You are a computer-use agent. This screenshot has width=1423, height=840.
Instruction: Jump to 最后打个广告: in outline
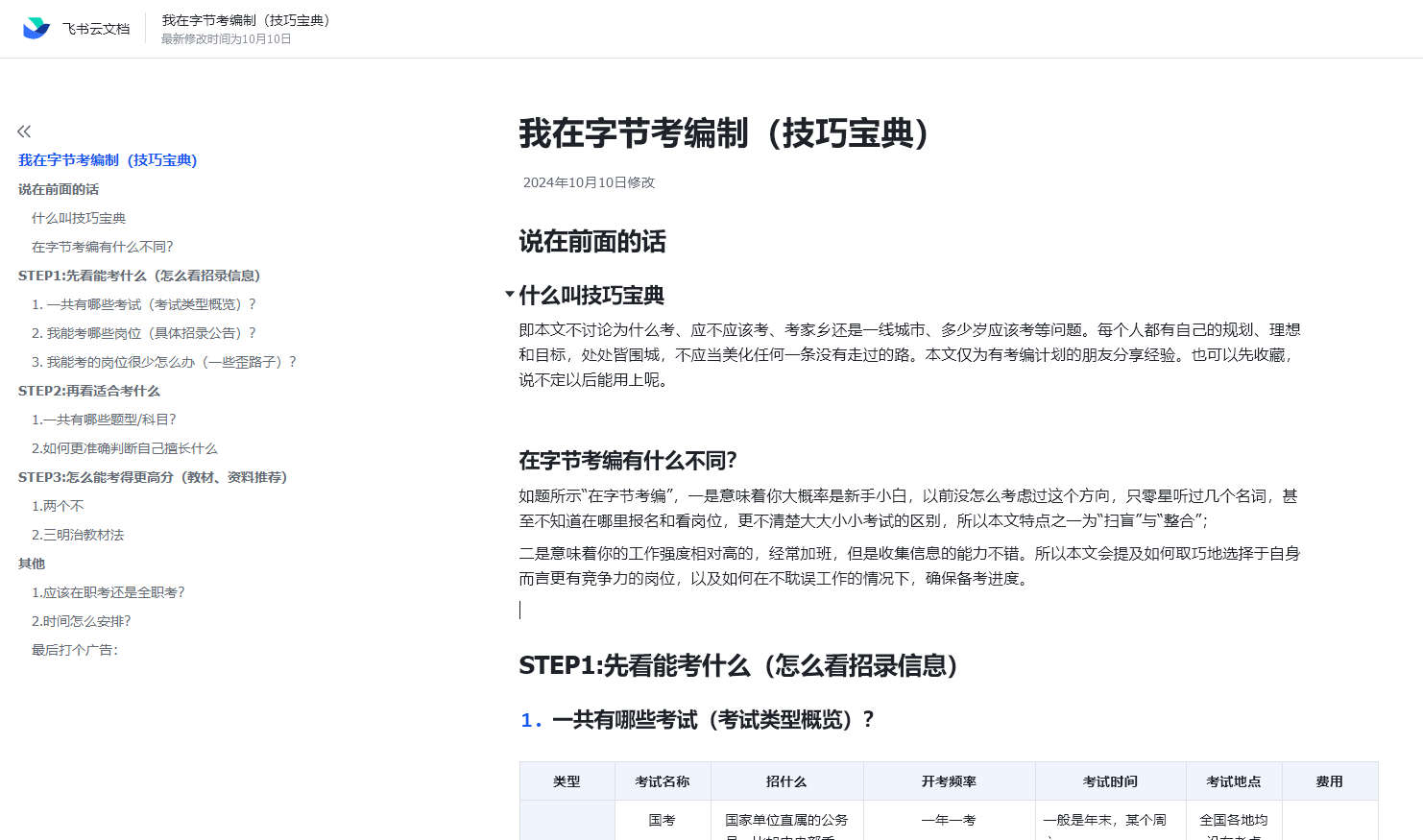(75, 650)
